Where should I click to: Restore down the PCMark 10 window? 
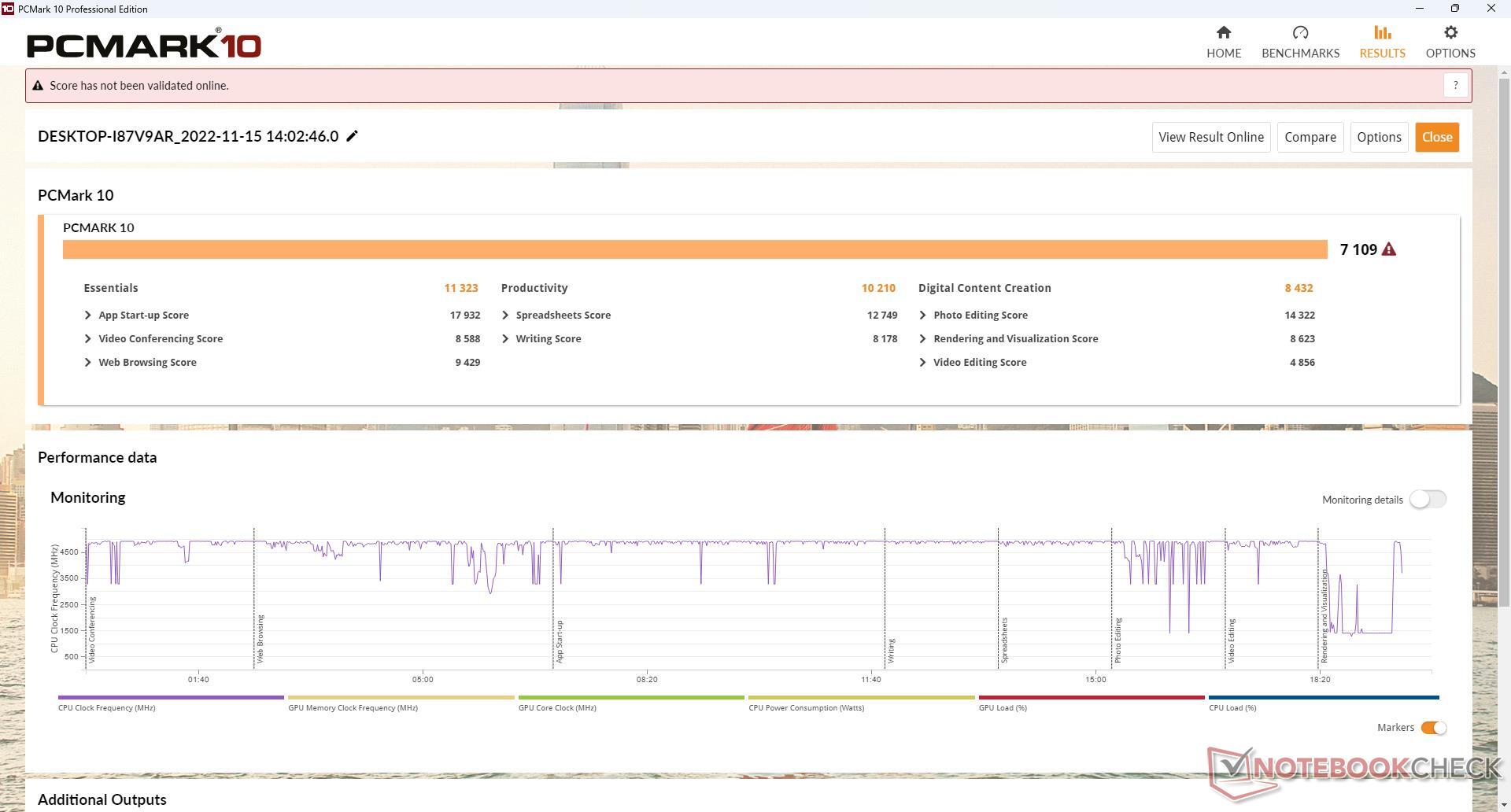click(1454, 9)
